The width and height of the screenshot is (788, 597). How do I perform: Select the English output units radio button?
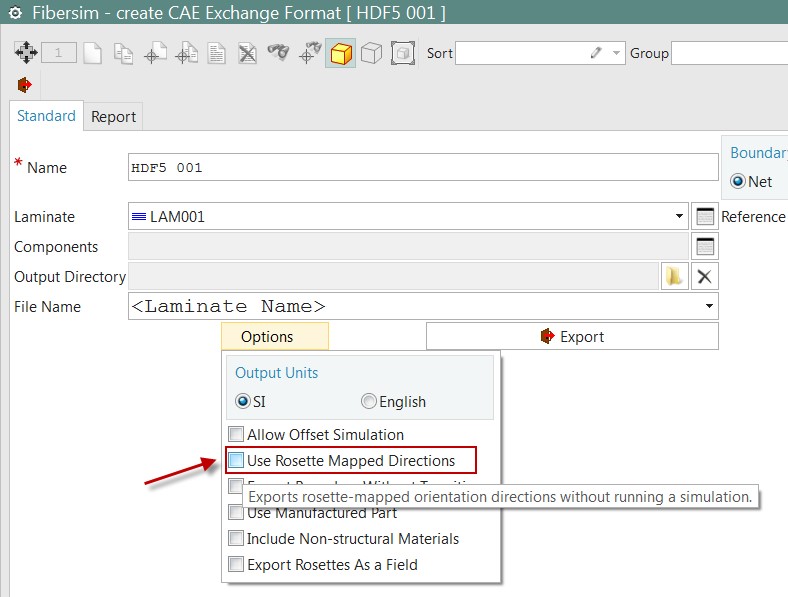[369, 402]
